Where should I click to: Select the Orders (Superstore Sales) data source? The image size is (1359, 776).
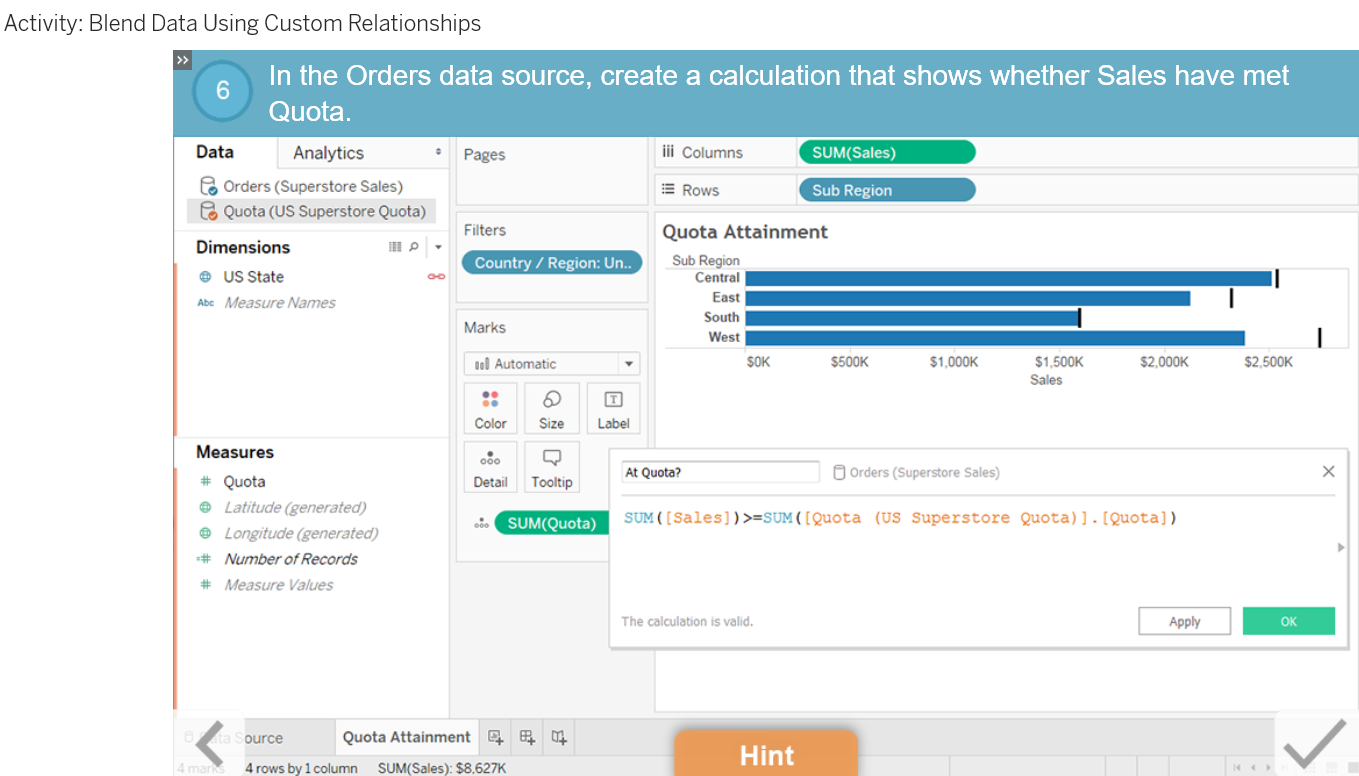click(x=312, y=186)
